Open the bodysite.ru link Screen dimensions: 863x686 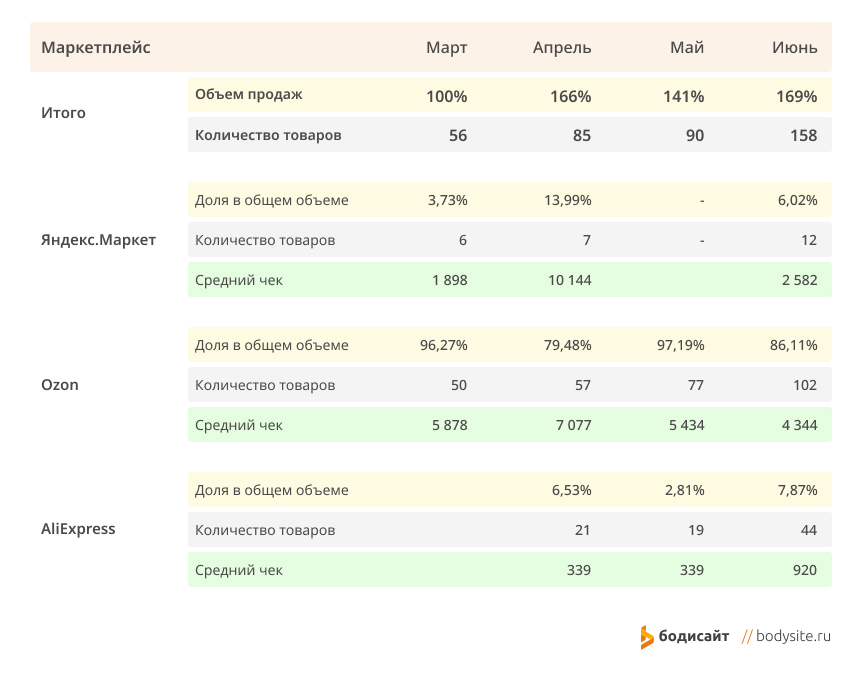793,636
